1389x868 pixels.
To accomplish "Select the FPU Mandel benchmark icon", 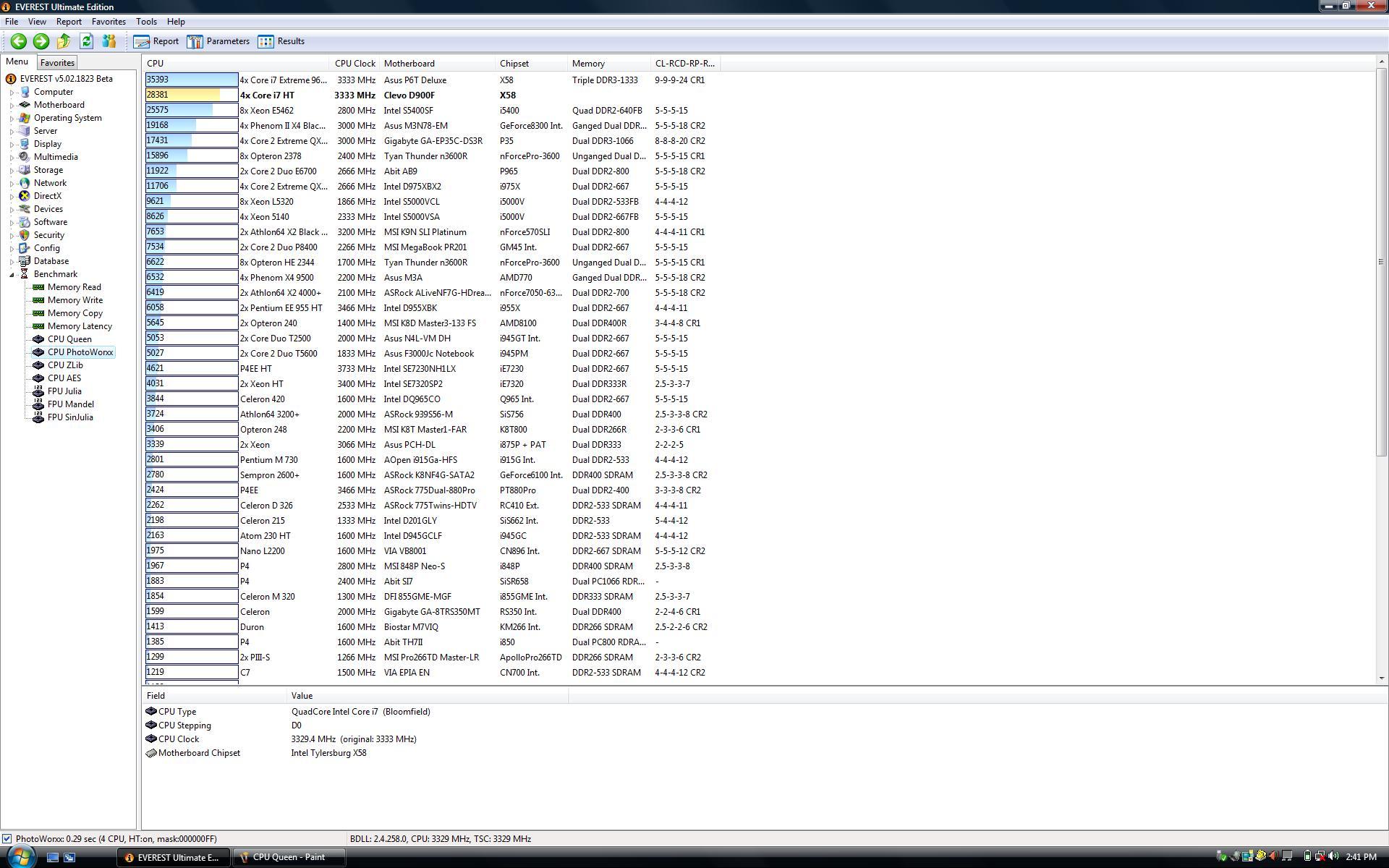I will click(x=38, y=404).
